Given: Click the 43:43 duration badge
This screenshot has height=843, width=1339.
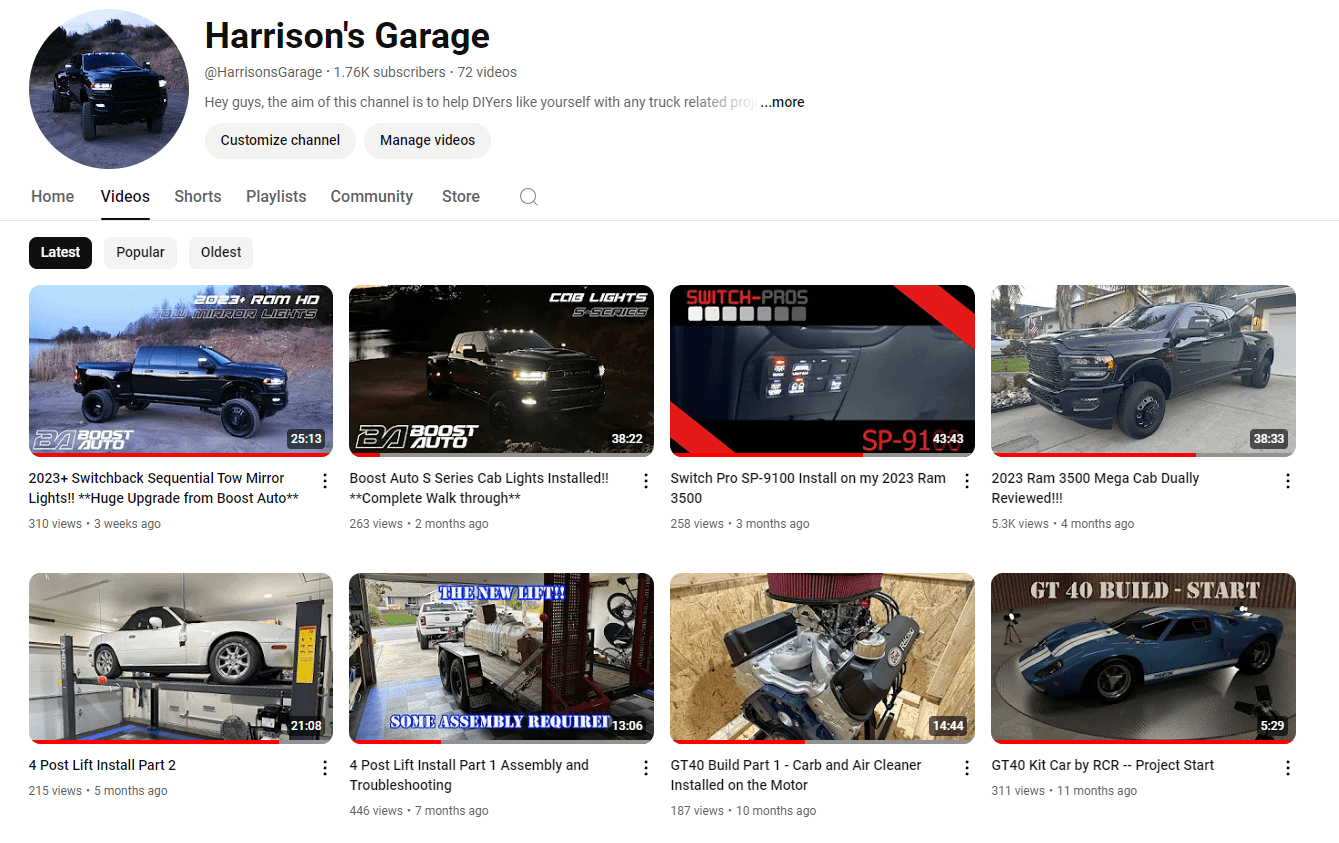Looking at the screenshot, I should [947, 438].
